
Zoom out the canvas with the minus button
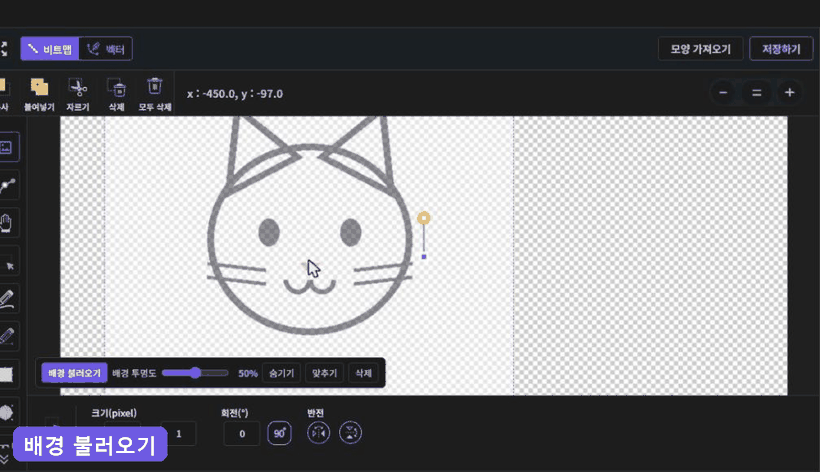click(723, 93)
